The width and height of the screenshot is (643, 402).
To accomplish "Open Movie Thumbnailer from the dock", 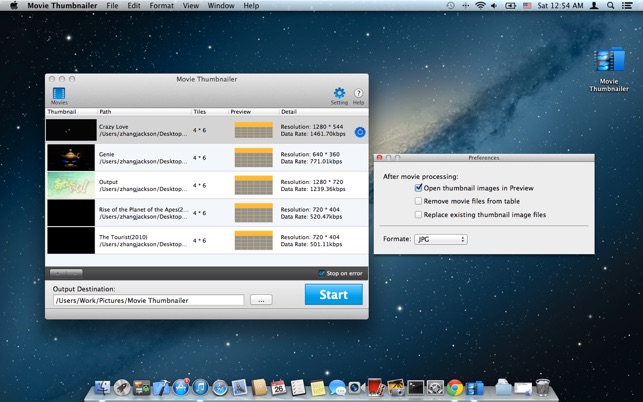I will coord(475,388).
